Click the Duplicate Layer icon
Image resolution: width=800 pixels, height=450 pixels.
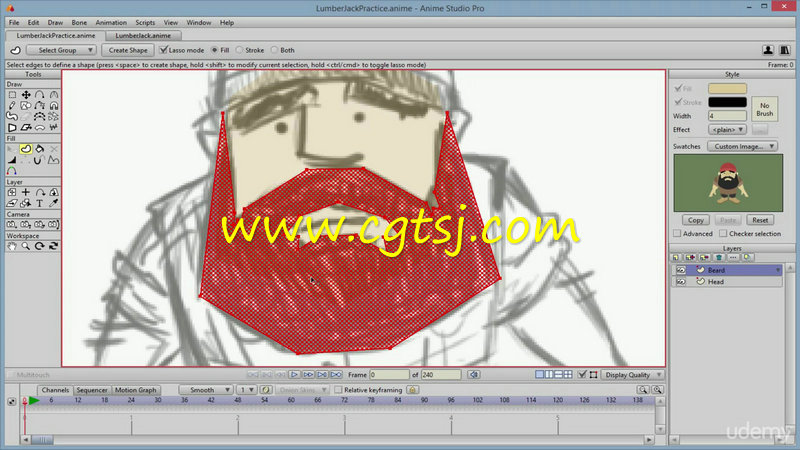(x=690, y=258)
